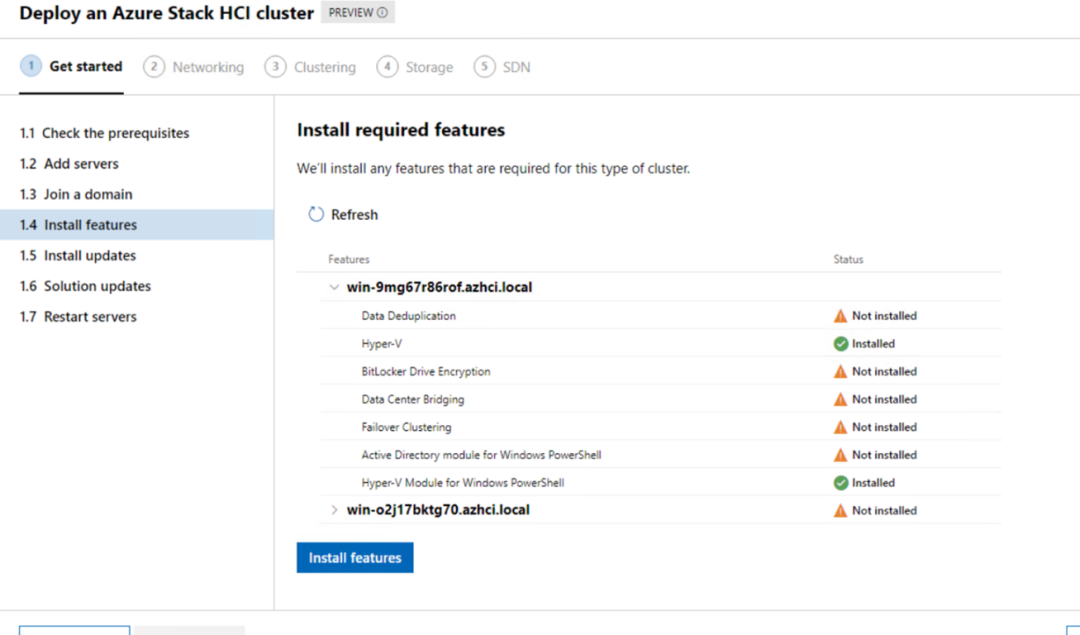Switch to the Networking step tab

[194, 67]
